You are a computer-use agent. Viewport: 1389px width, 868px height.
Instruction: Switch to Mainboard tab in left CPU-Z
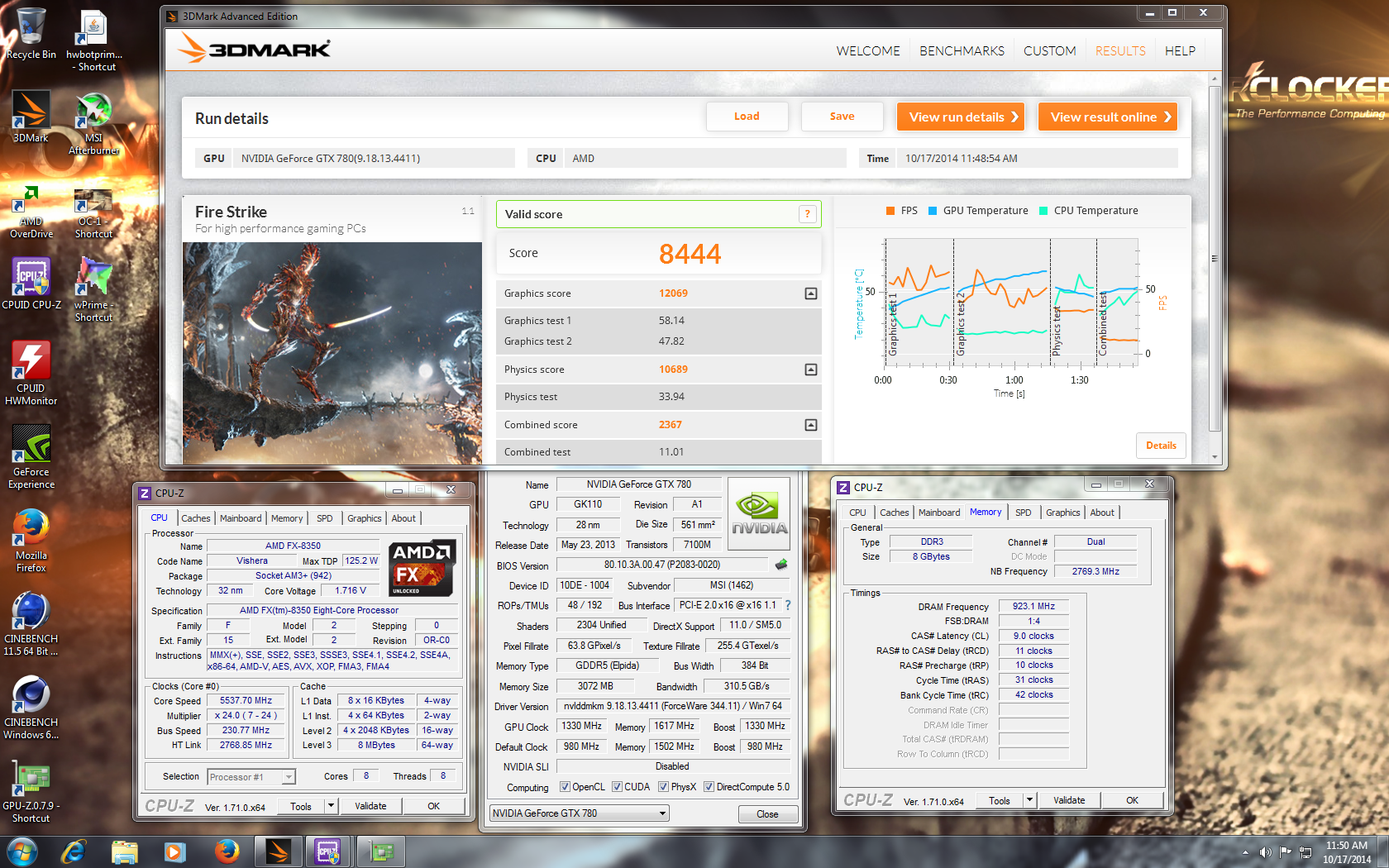(x=241, y=518)
